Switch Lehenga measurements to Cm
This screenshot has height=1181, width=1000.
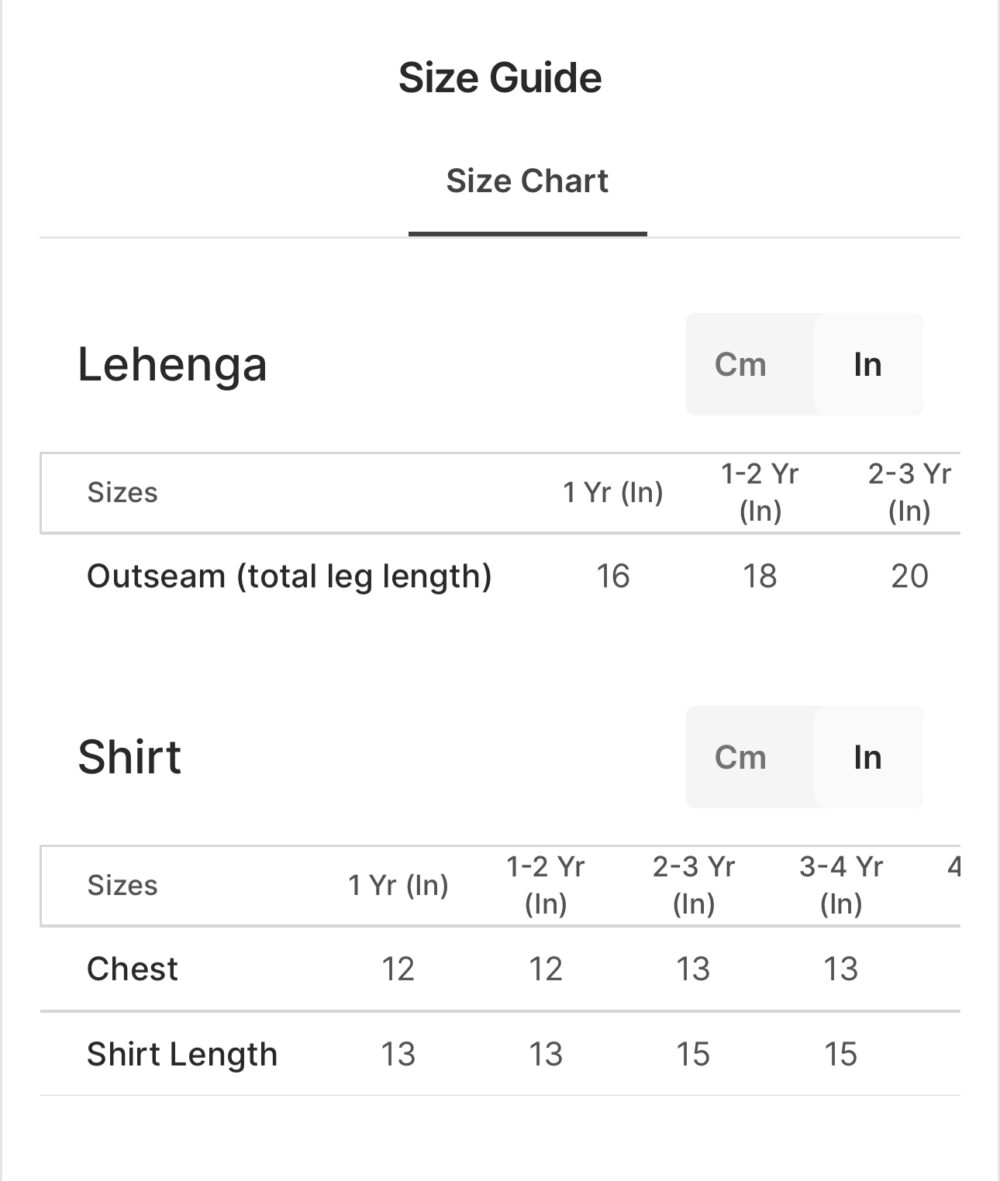[741, 365]
